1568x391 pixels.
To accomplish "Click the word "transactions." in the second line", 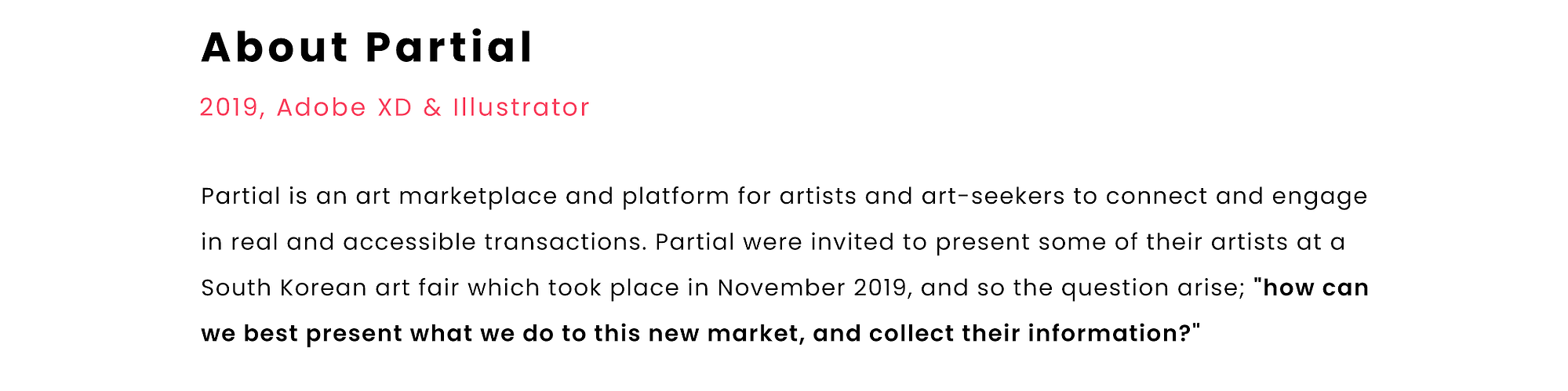I will [566, 242].
